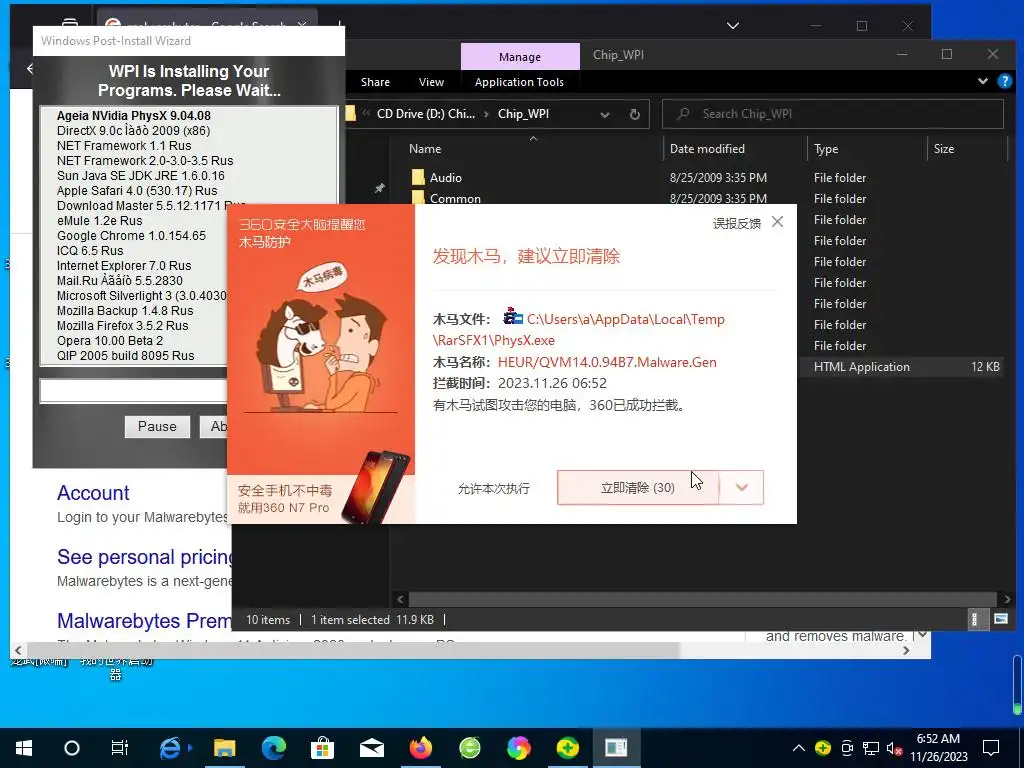Open the Account link in browser

[x=93, y=492]
